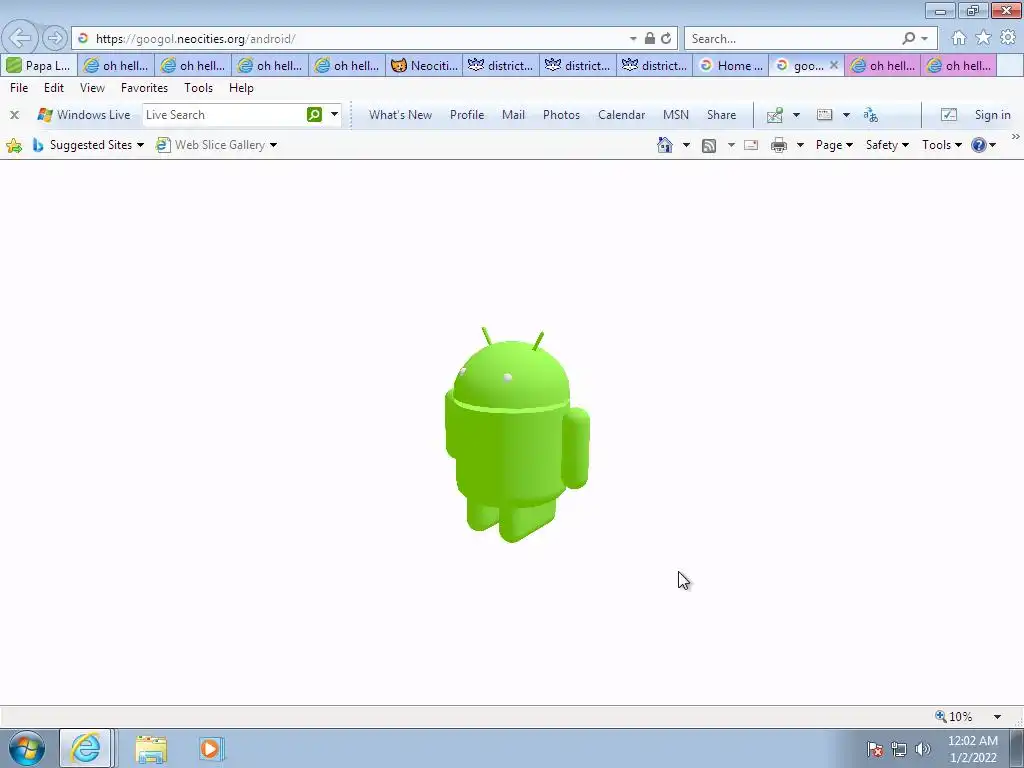
Task: Open the command bar Tools dropdown
Action: pyautogui.click(x=942, y=145)
